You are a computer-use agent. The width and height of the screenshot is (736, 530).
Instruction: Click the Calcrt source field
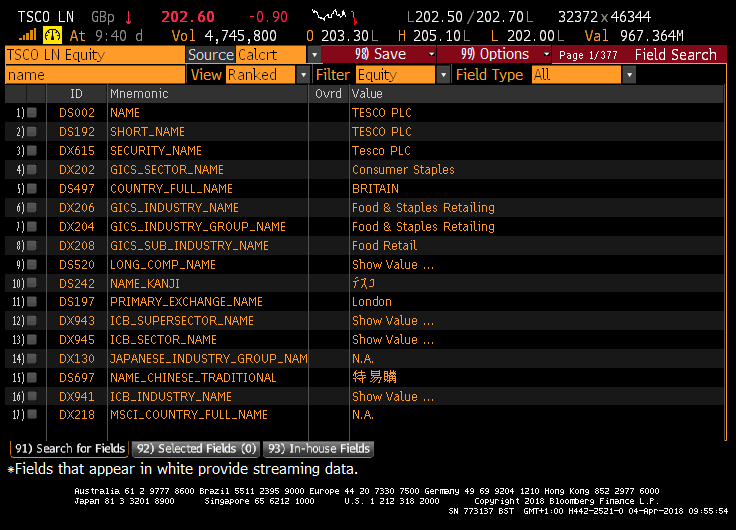pyautogui.click(x=271, y=55)
